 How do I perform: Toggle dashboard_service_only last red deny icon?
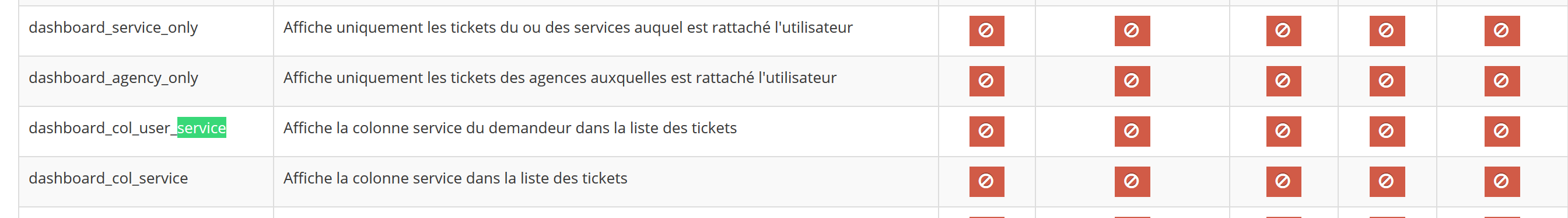[1501, 30]
